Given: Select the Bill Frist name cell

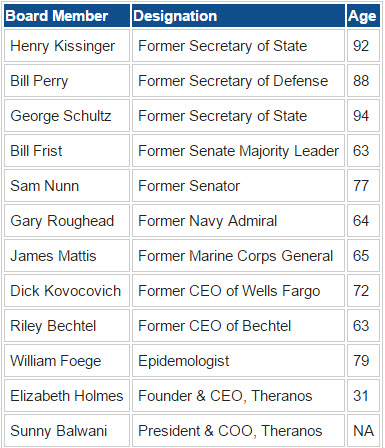Looking at the screenshot, I should click(x=67, y=151).
